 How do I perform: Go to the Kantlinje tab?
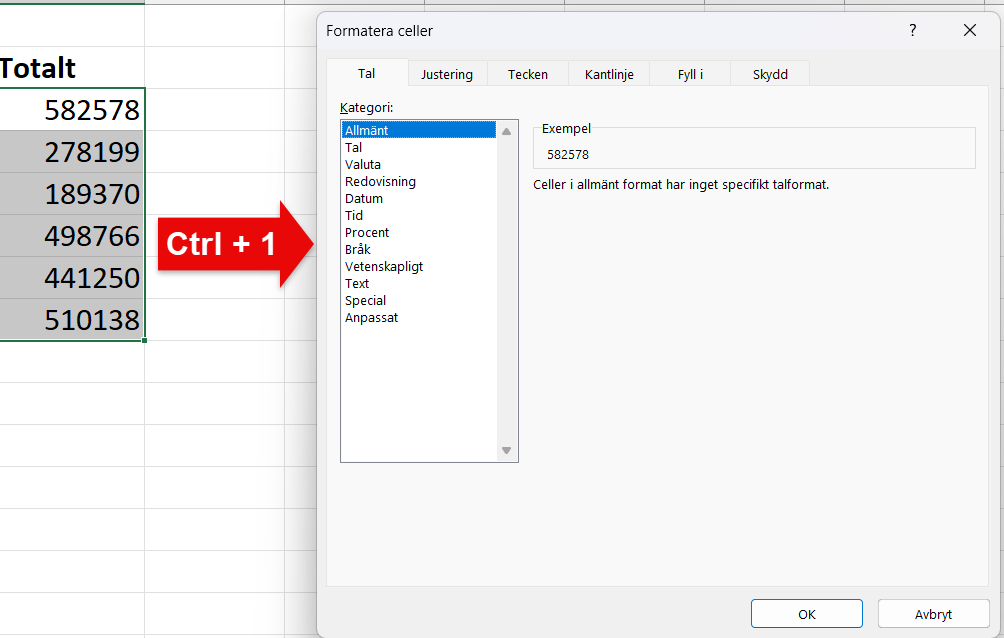click(609, 75)
